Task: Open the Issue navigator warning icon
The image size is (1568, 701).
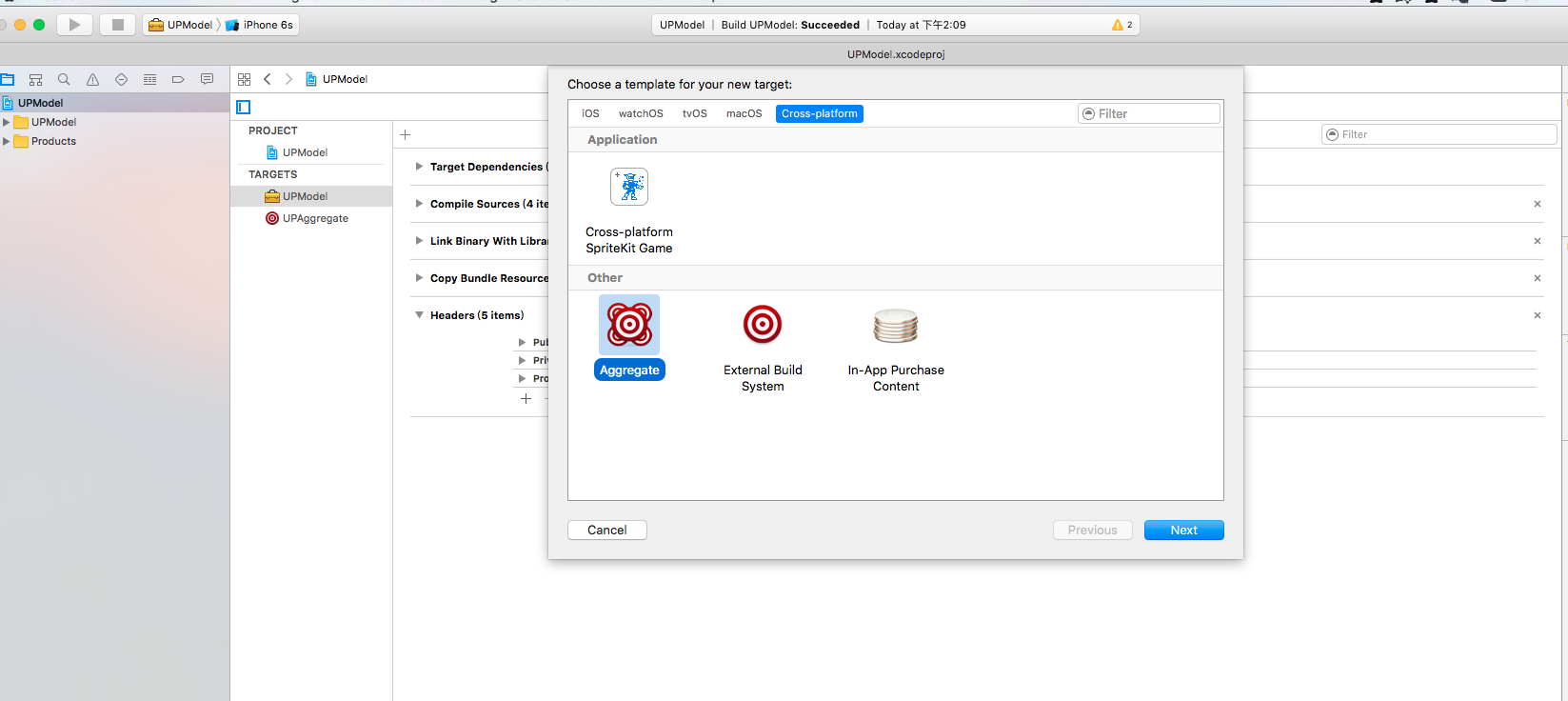Action: tap(92, 80)
